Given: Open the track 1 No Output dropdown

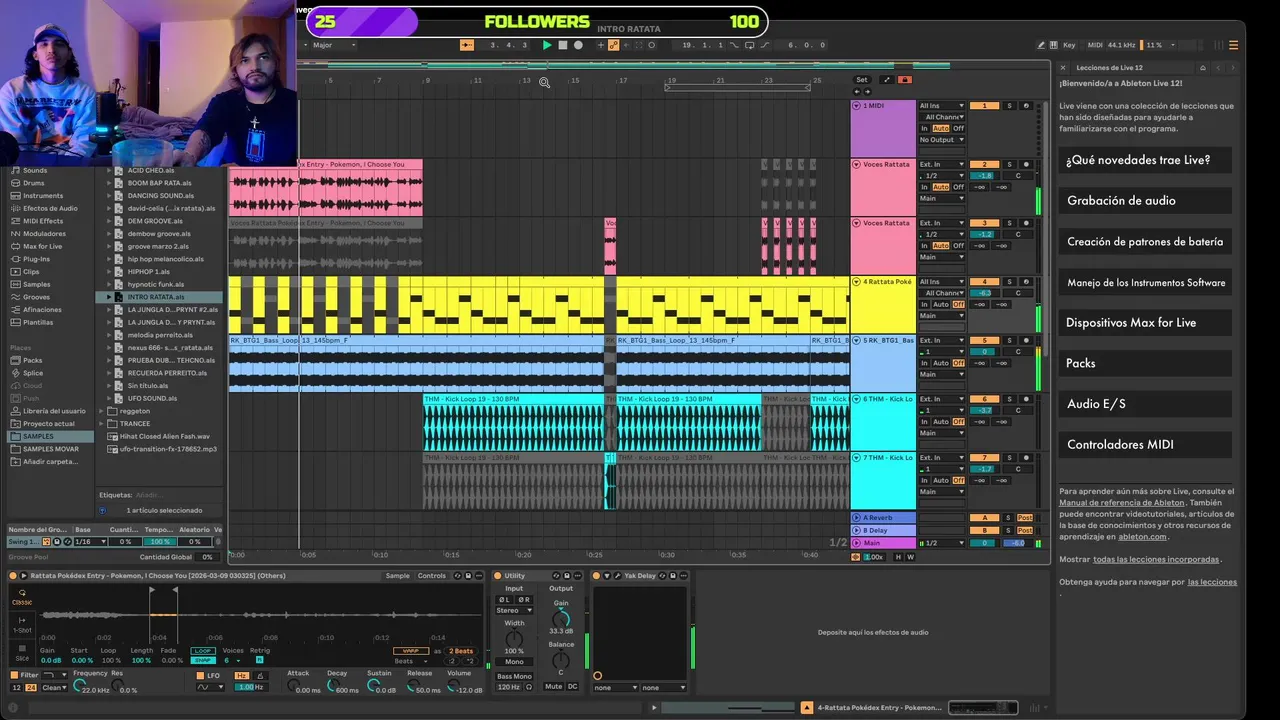Looking at the screenshot, I should (942, 140).
